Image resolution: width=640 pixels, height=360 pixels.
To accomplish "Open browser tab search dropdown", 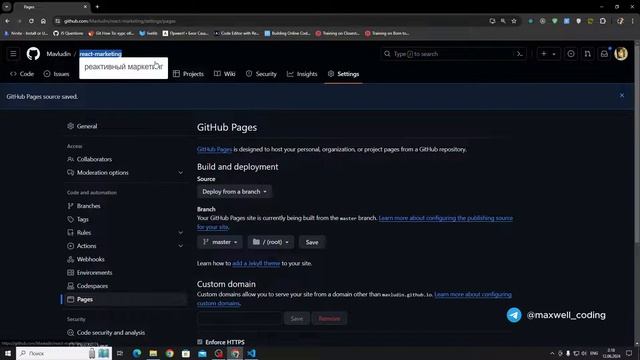I will (x=7, y=7).
